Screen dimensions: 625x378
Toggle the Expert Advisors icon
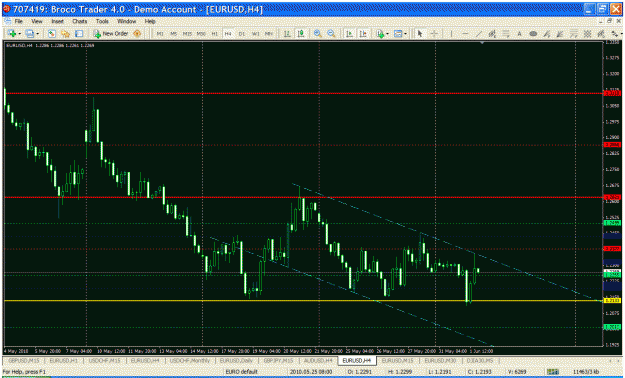click(x=137, y=34)
